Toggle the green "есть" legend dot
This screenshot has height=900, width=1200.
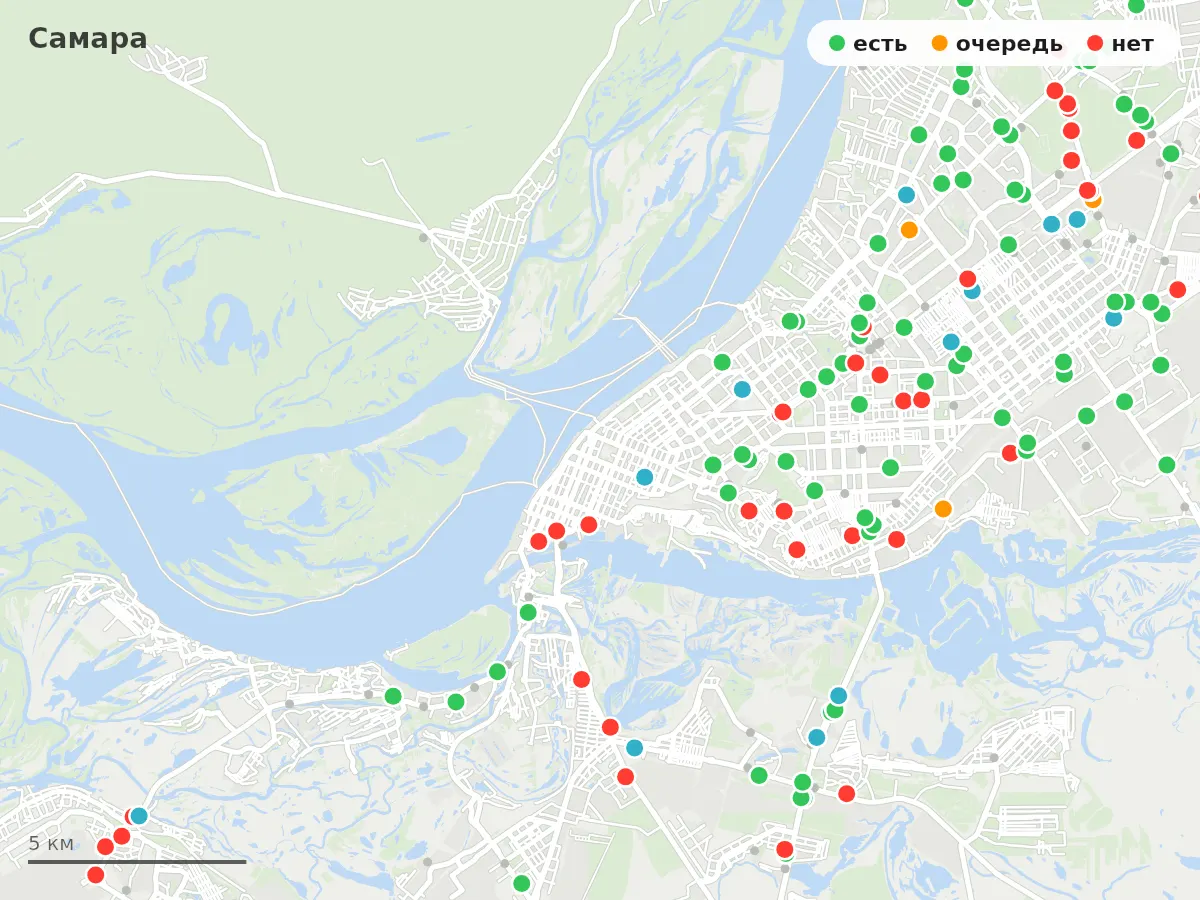click(x=837, y=44)
